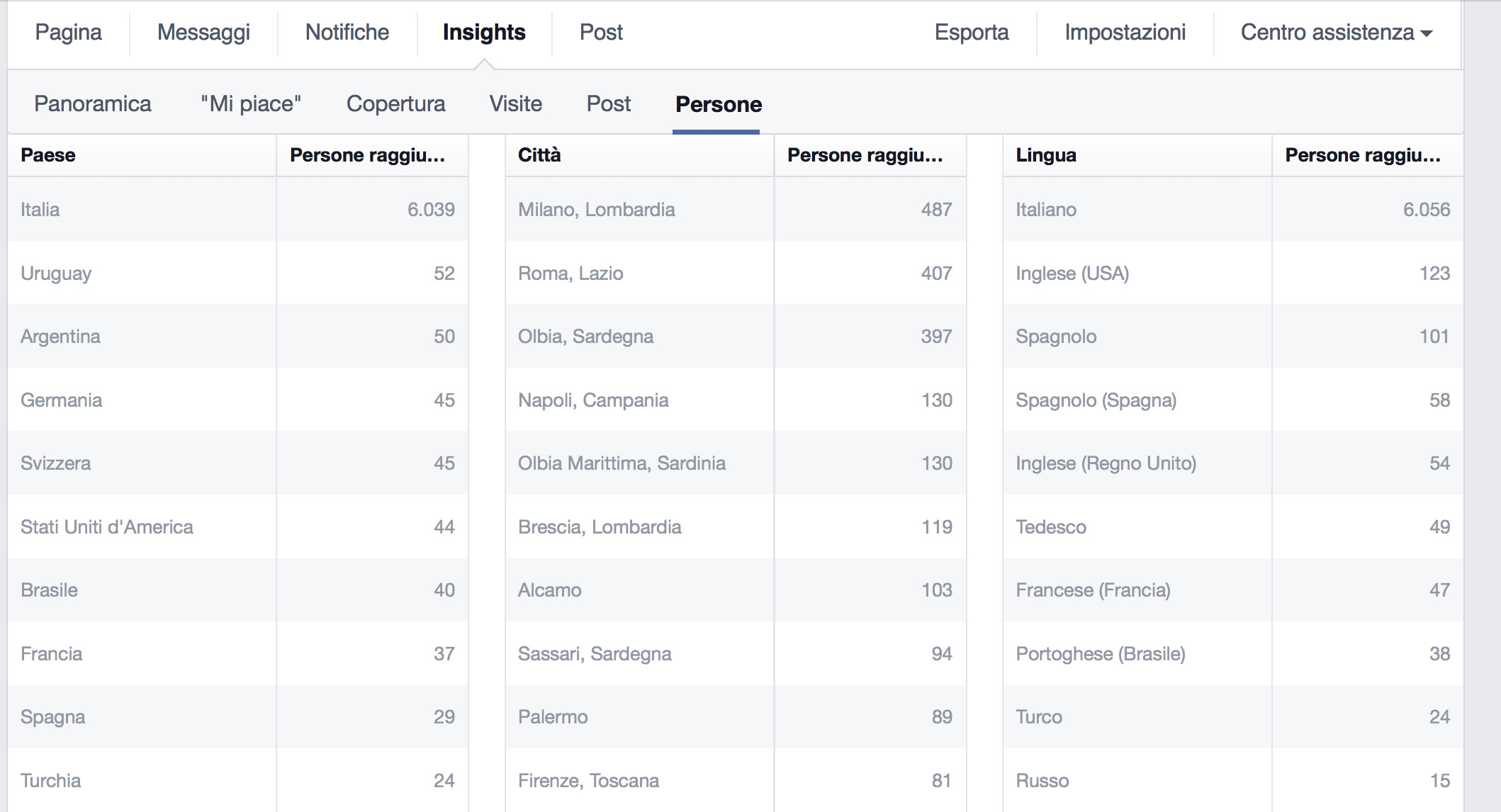
Task: Switch to the Panoramica sub-tab
Action: [92, 104]
